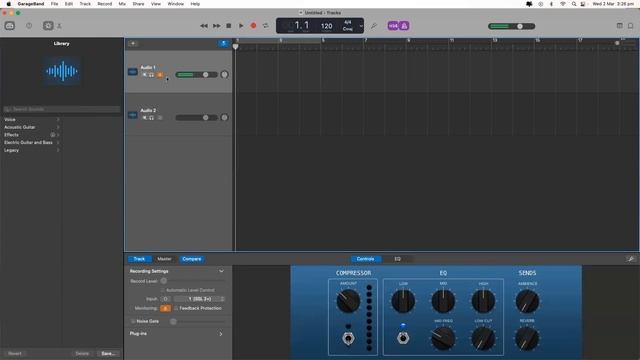Start recording with the red Record button

(x=253, y=26)
